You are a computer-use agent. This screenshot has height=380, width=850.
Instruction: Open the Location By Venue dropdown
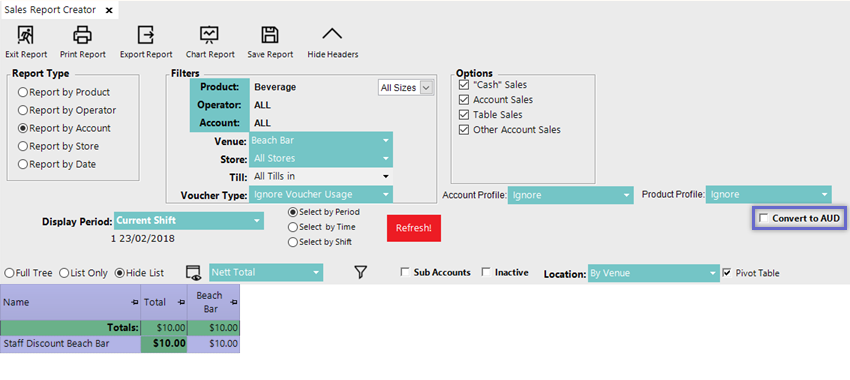point(654,273)
